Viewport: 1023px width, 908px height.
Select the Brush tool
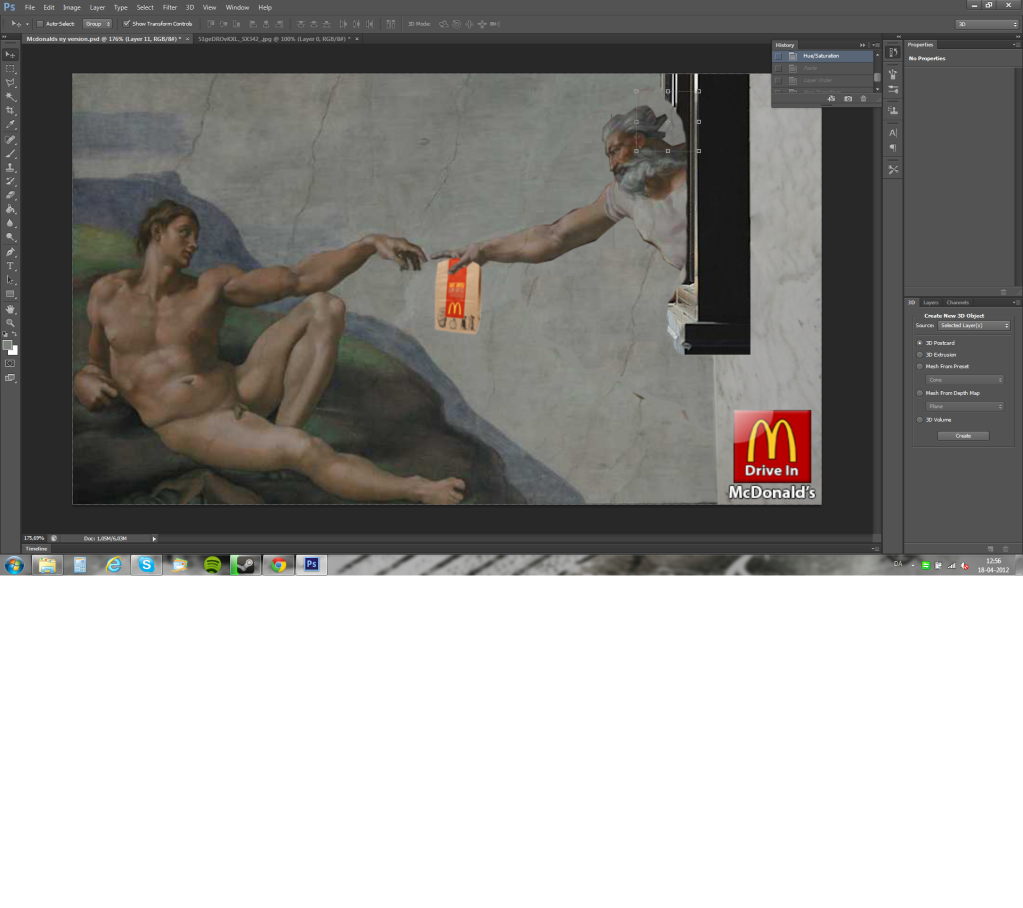click(10, 154)
